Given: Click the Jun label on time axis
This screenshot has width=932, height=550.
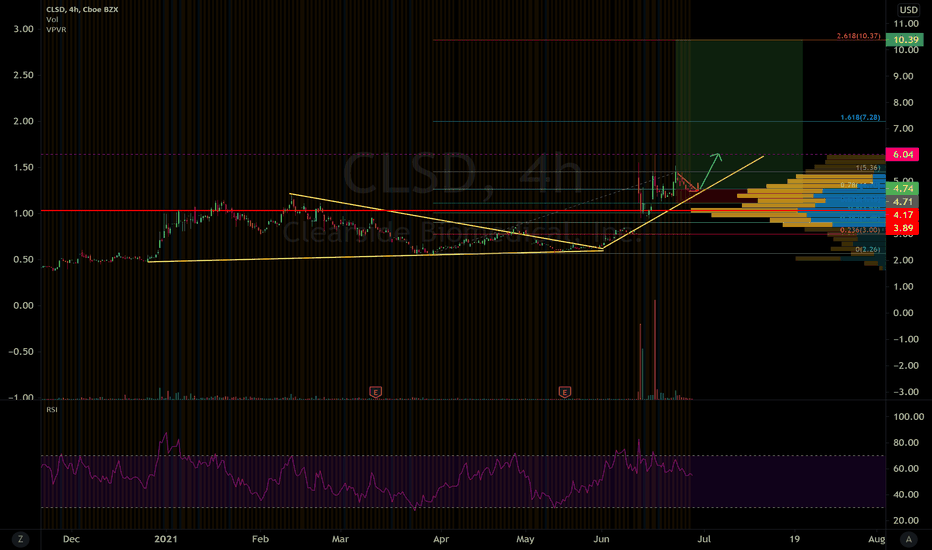Looking at the screenshot, I should tap(602, 539).
